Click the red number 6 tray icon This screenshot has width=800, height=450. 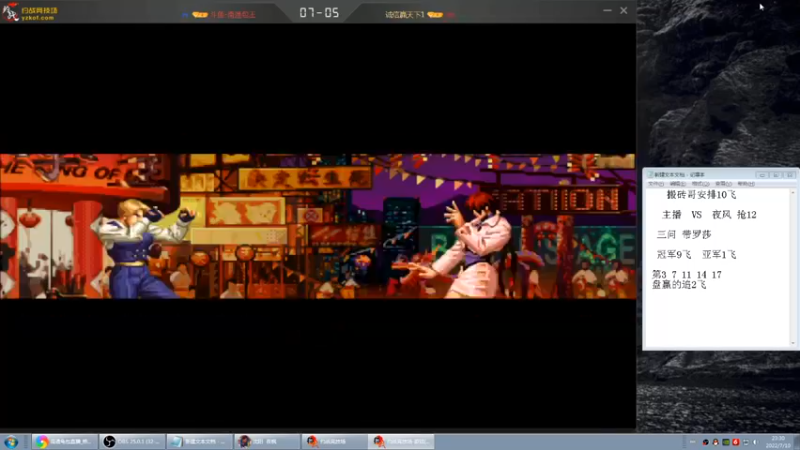click(x=736, y=442)
